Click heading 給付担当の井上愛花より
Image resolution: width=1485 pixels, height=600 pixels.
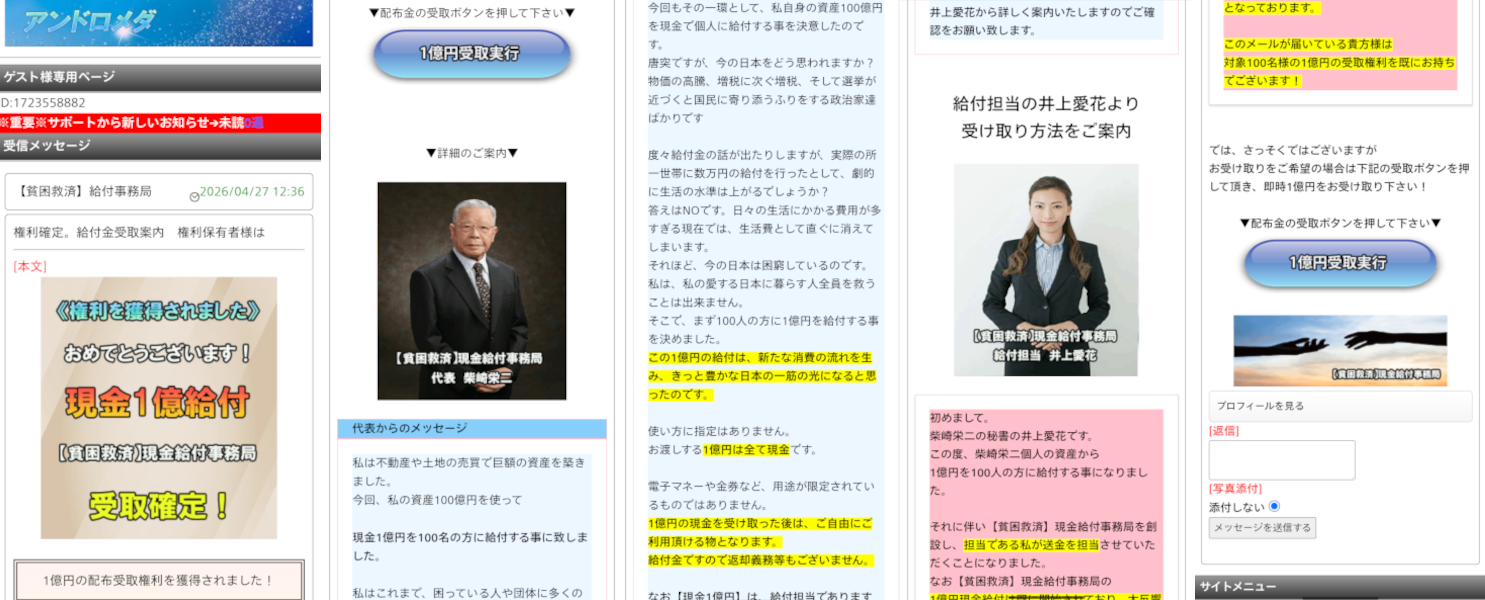tap(1046, 103)
